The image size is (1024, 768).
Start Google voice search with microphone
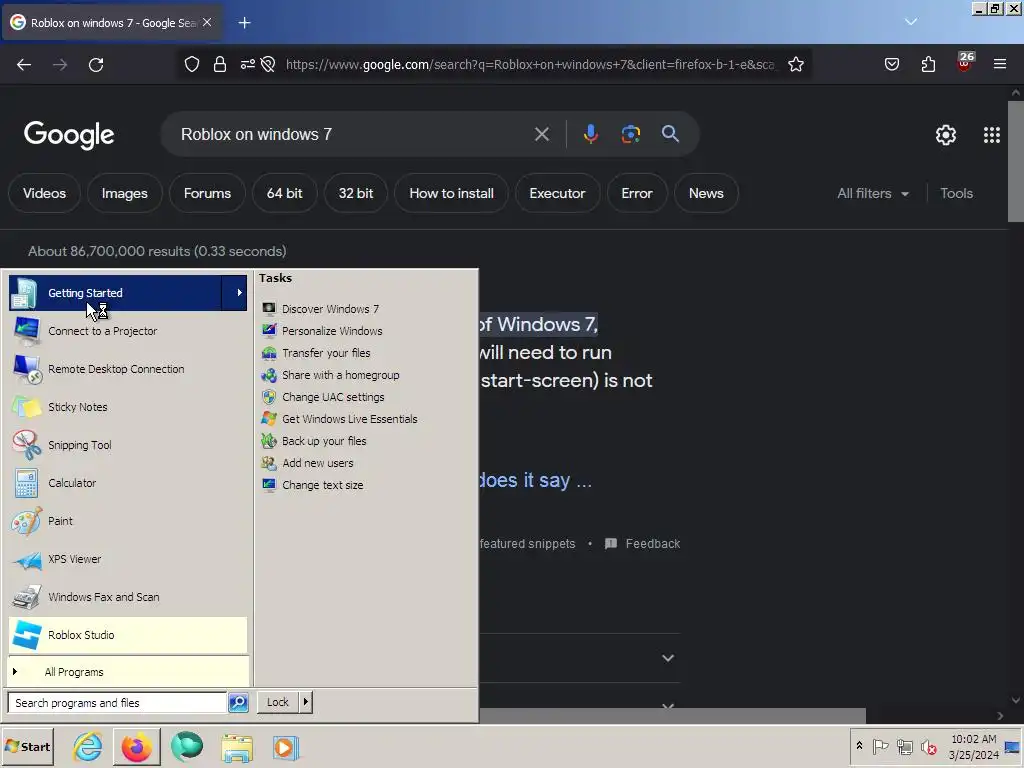(x=590, y=134)
